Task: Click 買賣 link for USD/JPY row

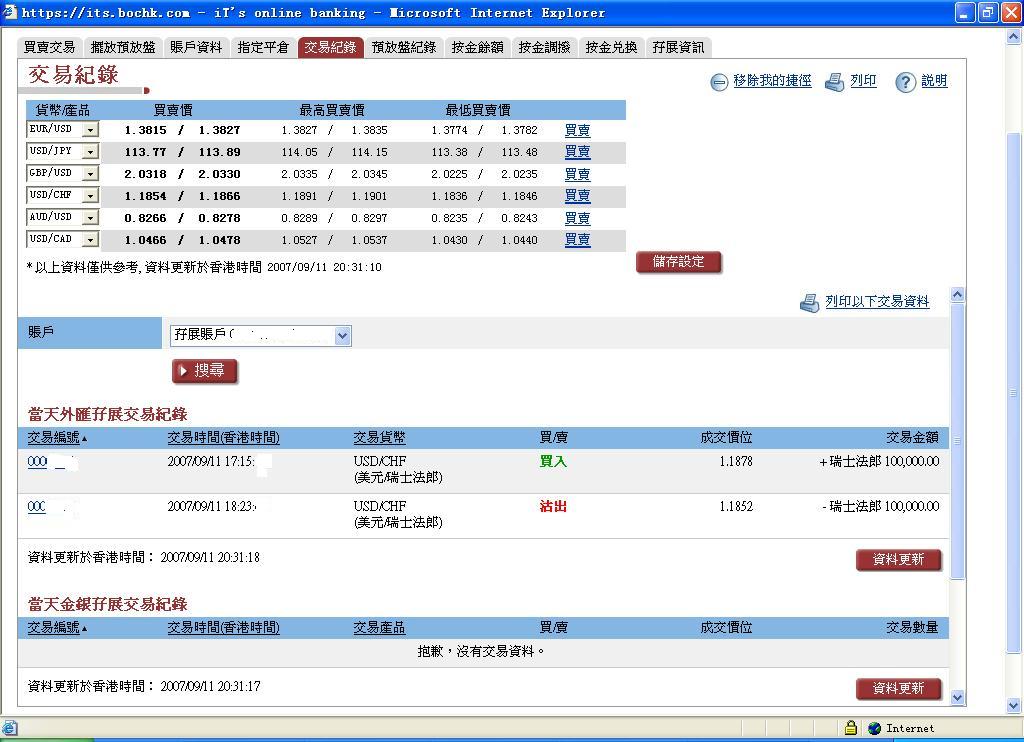Action: pyautogui.click(x=577, y=152)
